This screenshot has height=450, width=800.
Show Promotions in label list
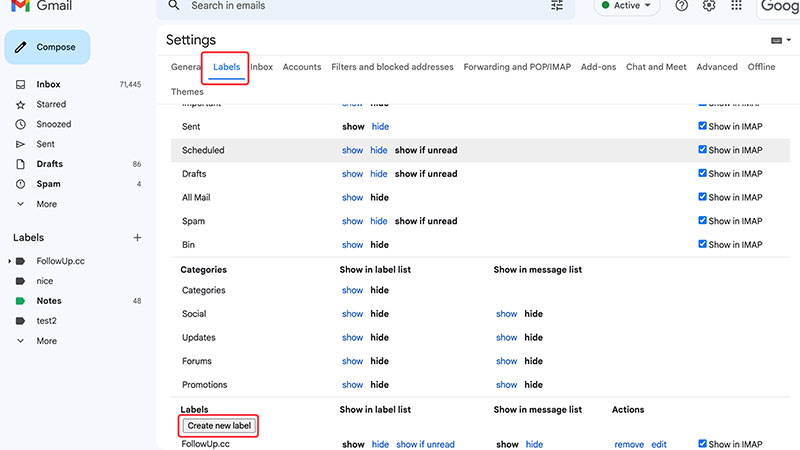coord(353,385)
